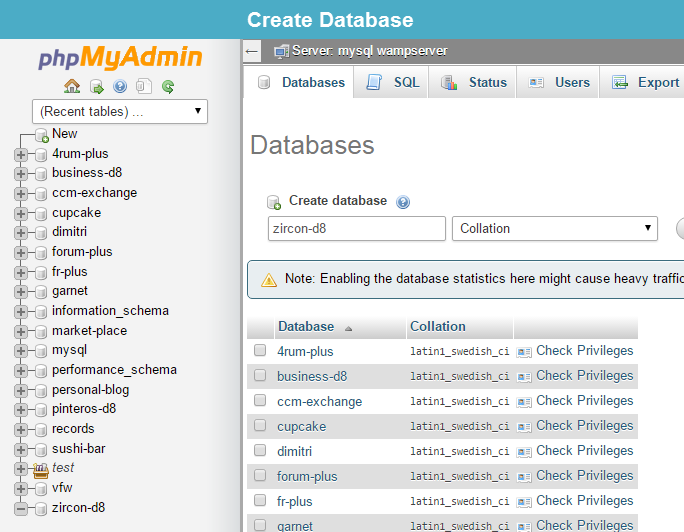The image size is (684, 532).
Task: Click the privileges icon in ccm-exchange row
Action: point(523,402)
